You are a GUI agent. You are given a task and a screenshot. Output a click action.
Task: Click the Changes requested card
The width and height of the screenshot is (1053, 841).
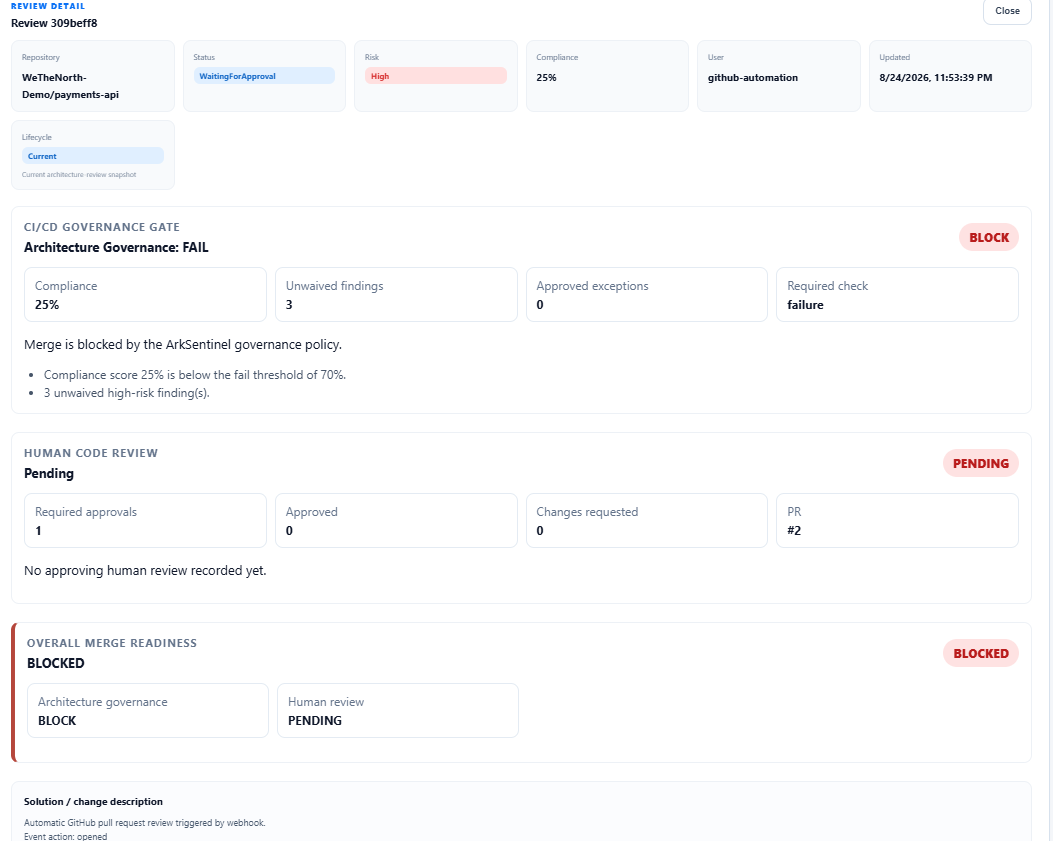click(647, 521)
